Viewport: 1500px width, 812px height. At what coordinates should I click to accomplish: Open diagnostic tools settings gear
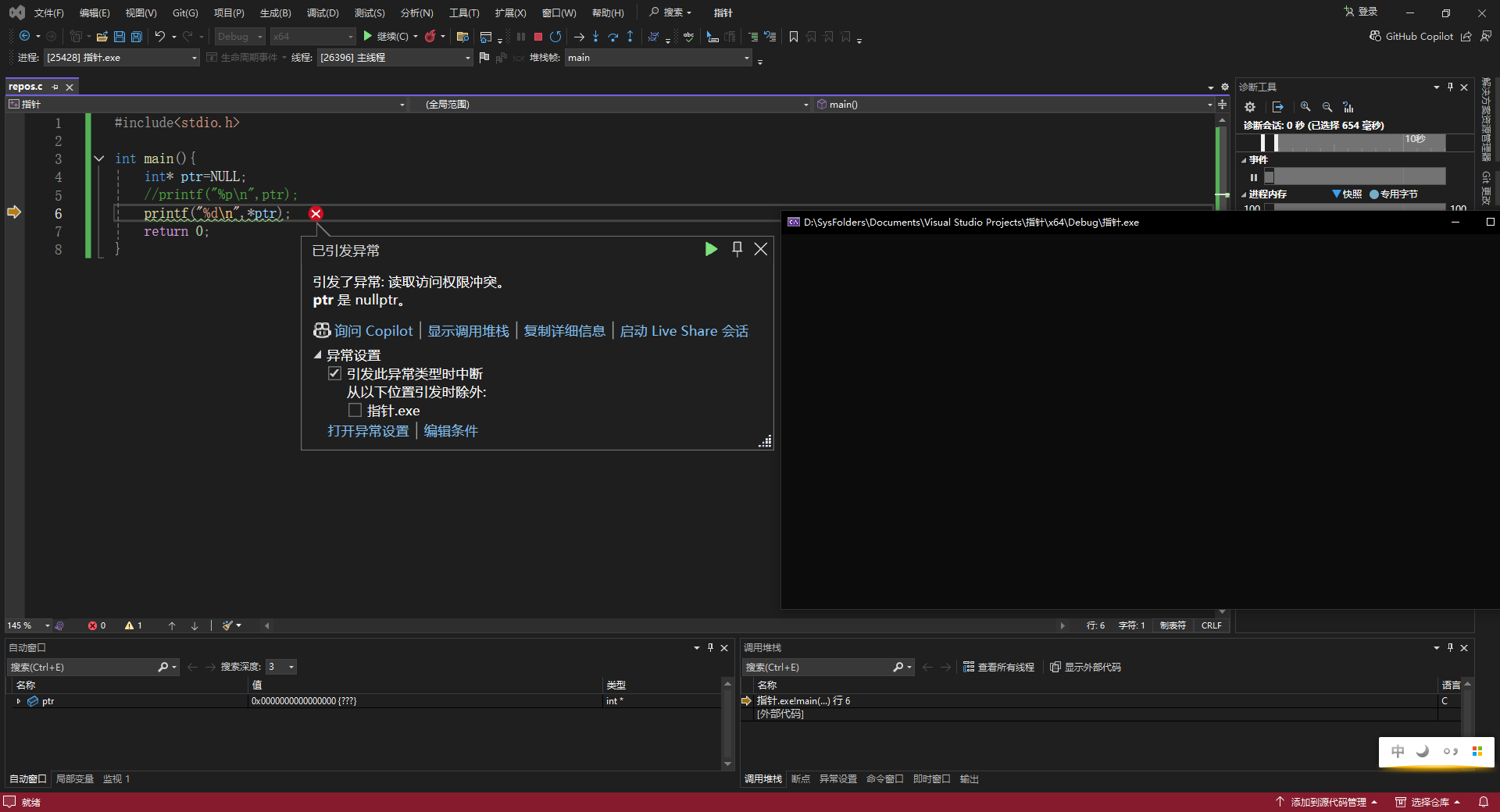pyautogui.click(x=1250, y=107)
